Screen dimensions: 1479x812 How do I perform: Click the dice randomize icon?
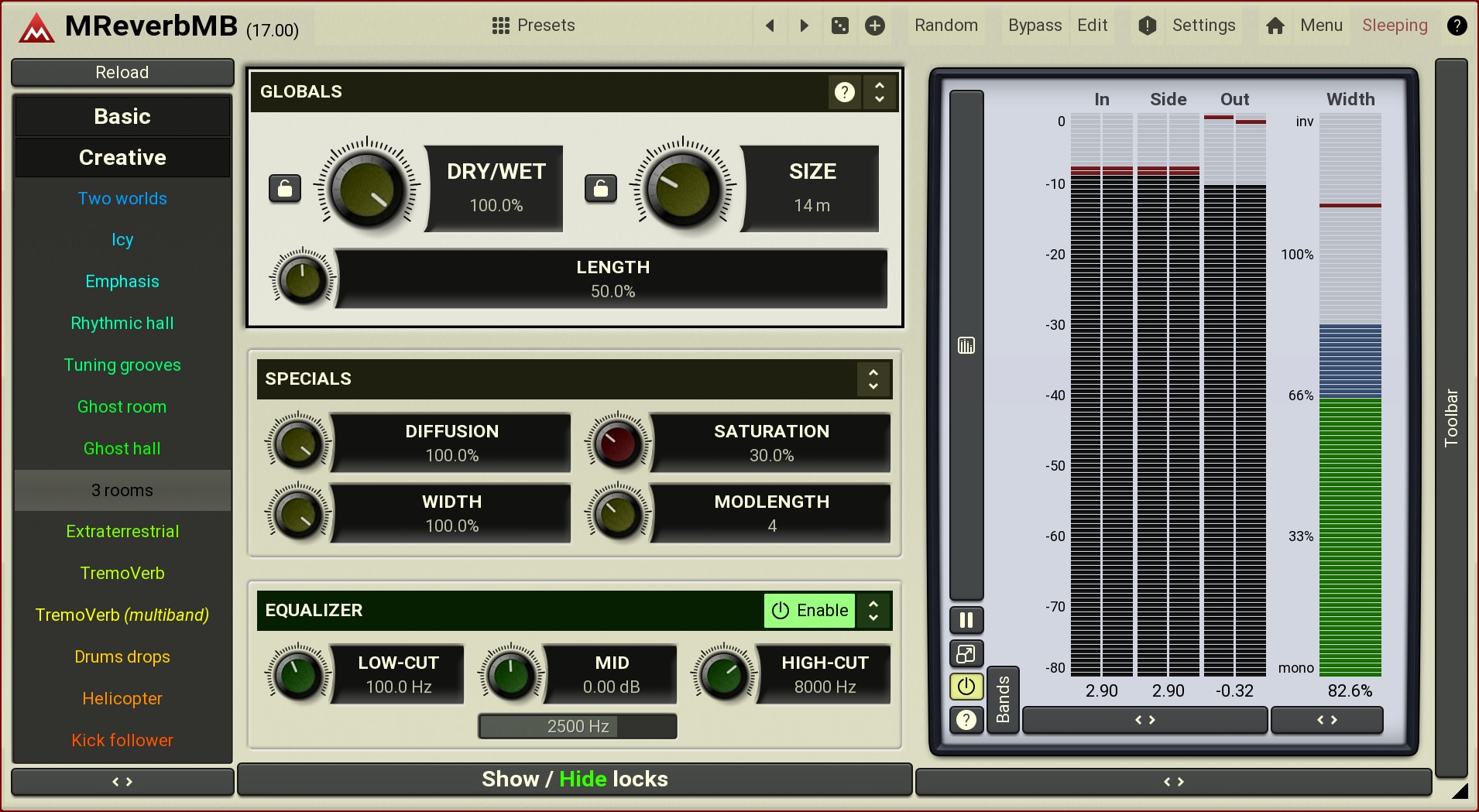pyautogui.click(x=839, y=26)
